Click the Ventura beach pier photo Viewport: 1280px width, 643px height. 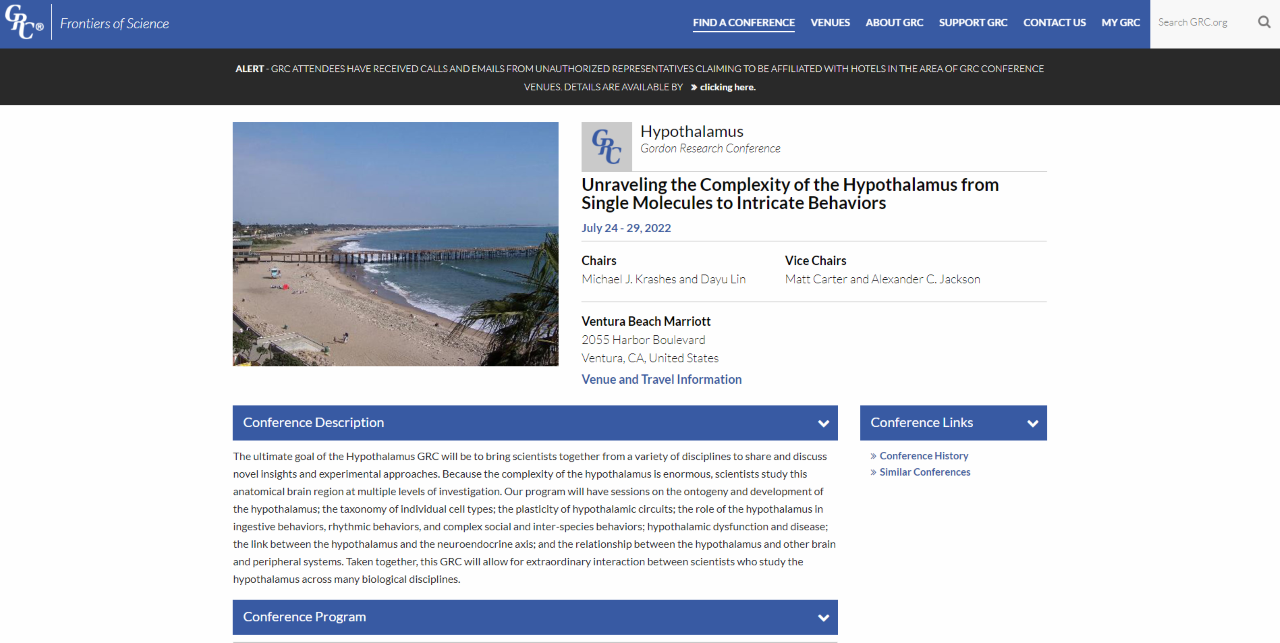pyautogui.click(x=395, y=244)
